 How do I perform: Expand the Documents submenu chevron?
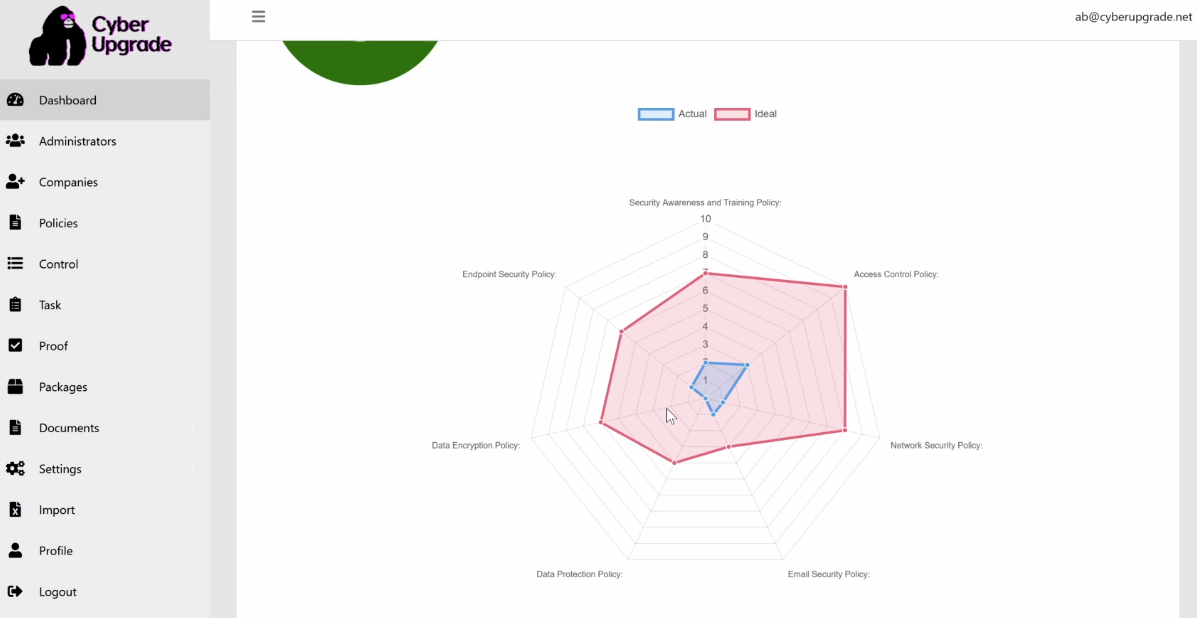[193, 428]
